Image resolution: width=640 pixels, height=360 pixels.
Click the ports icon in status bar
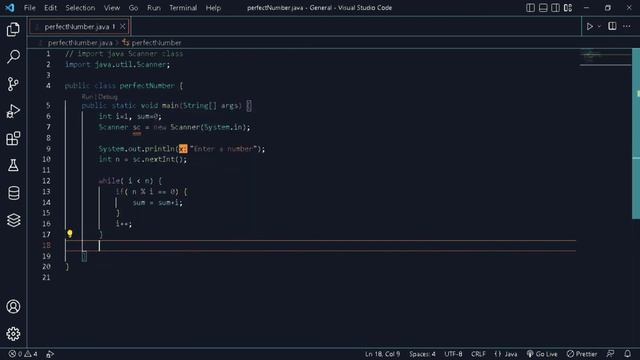tap(50, 354)
